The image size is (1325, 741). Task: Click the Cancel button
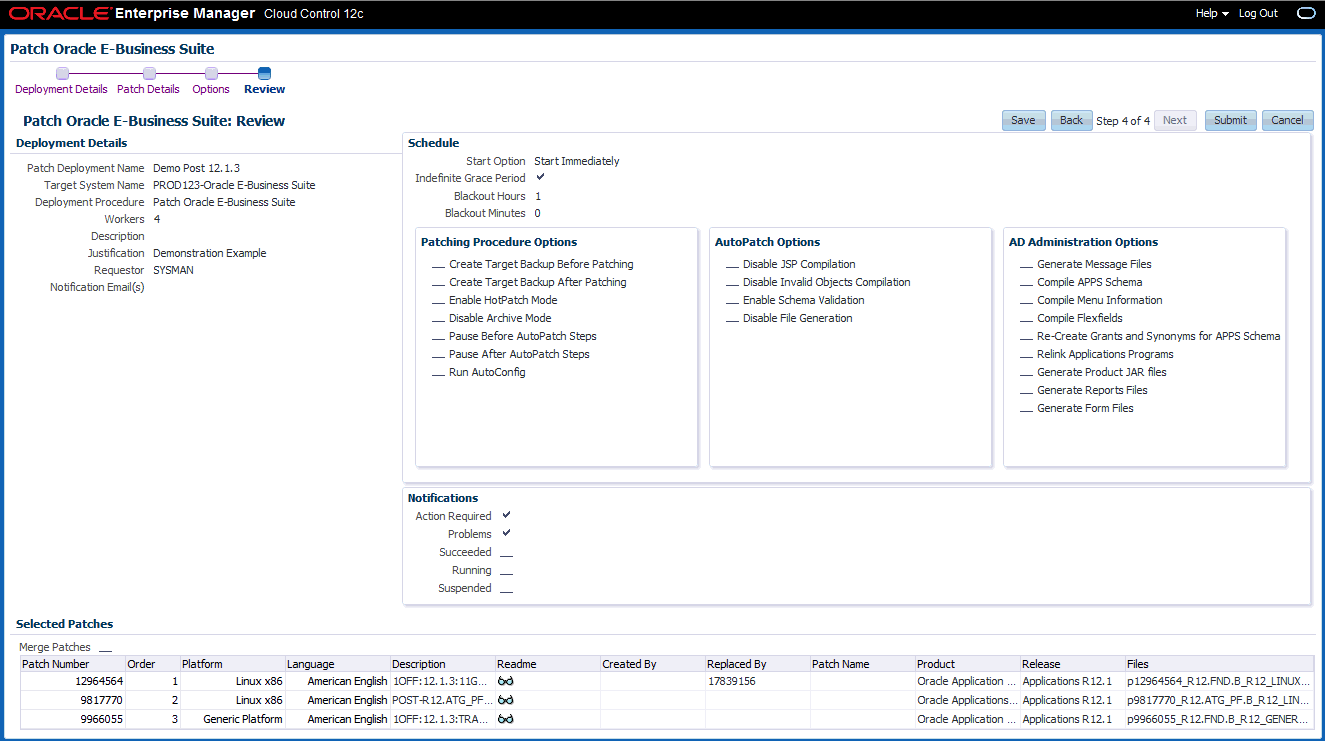(1287, 120)
